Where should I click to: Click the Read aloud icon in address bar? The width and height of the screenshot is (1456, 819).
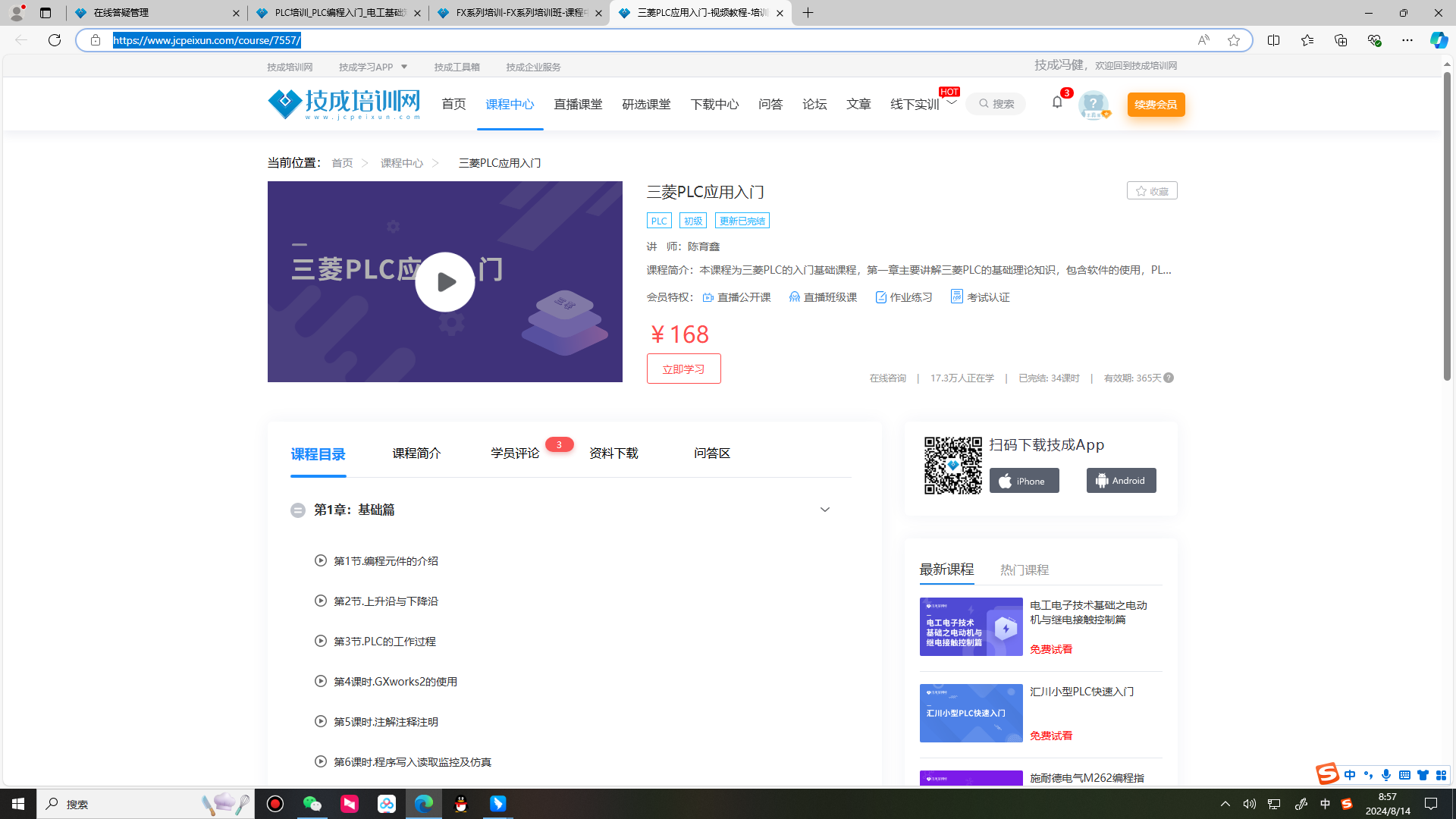pos(1203,40)
